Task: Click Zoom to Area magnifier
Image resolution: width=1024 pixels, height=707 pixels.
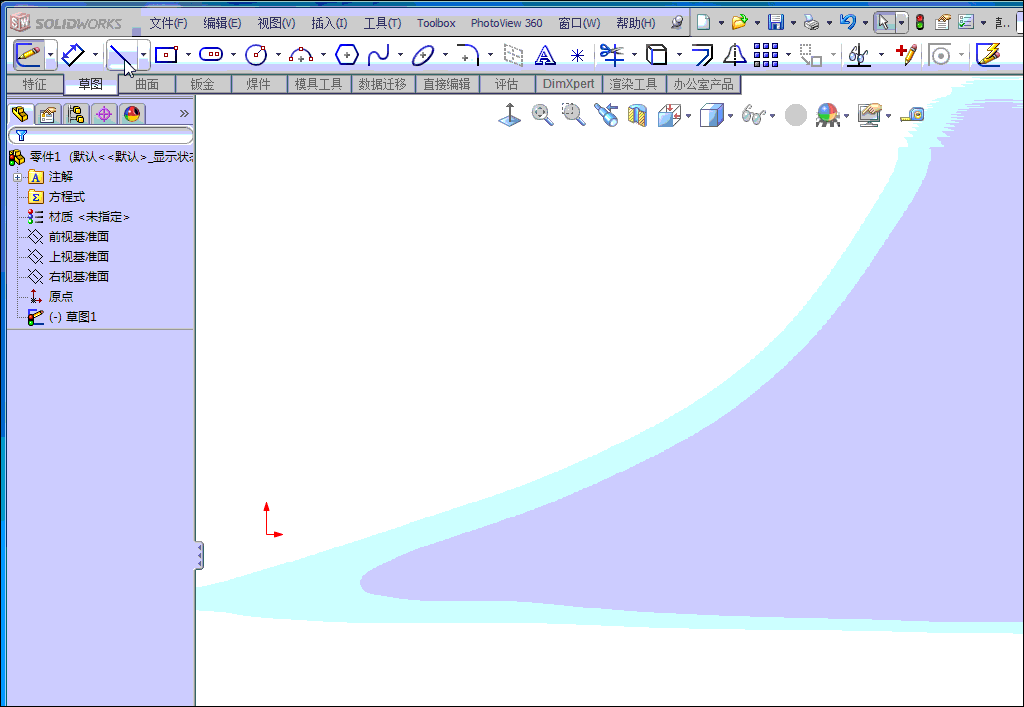Action: (573, 115)
